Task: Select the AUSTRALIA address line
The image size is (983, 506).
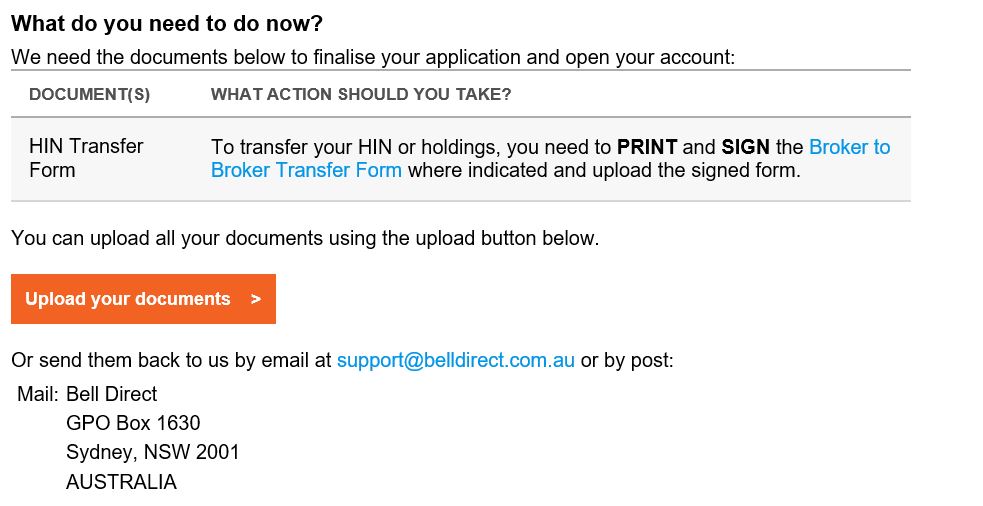Action: tap(122, 482)
